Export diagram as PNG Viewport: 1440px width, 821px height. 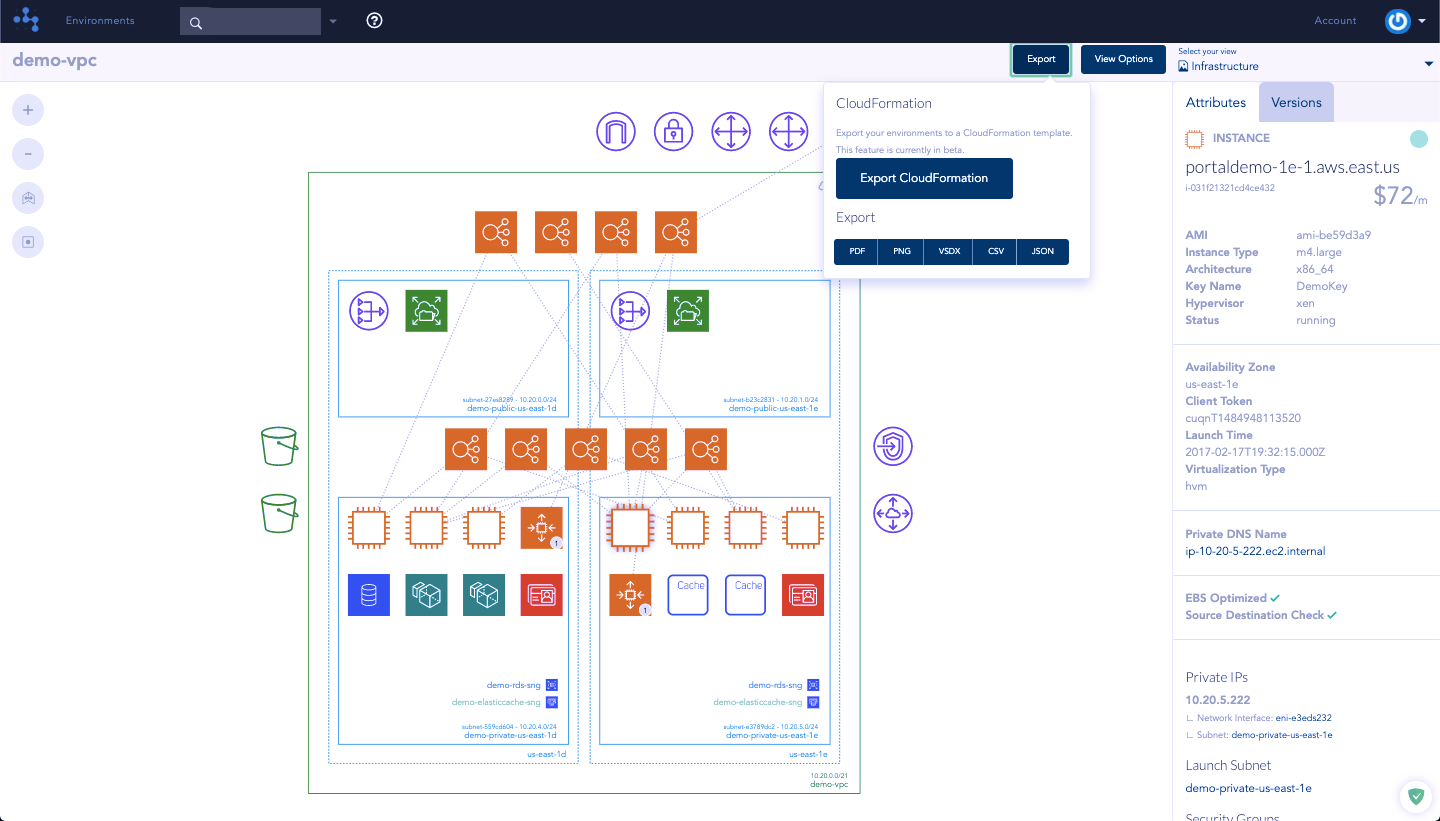click(x=902, y=252)
